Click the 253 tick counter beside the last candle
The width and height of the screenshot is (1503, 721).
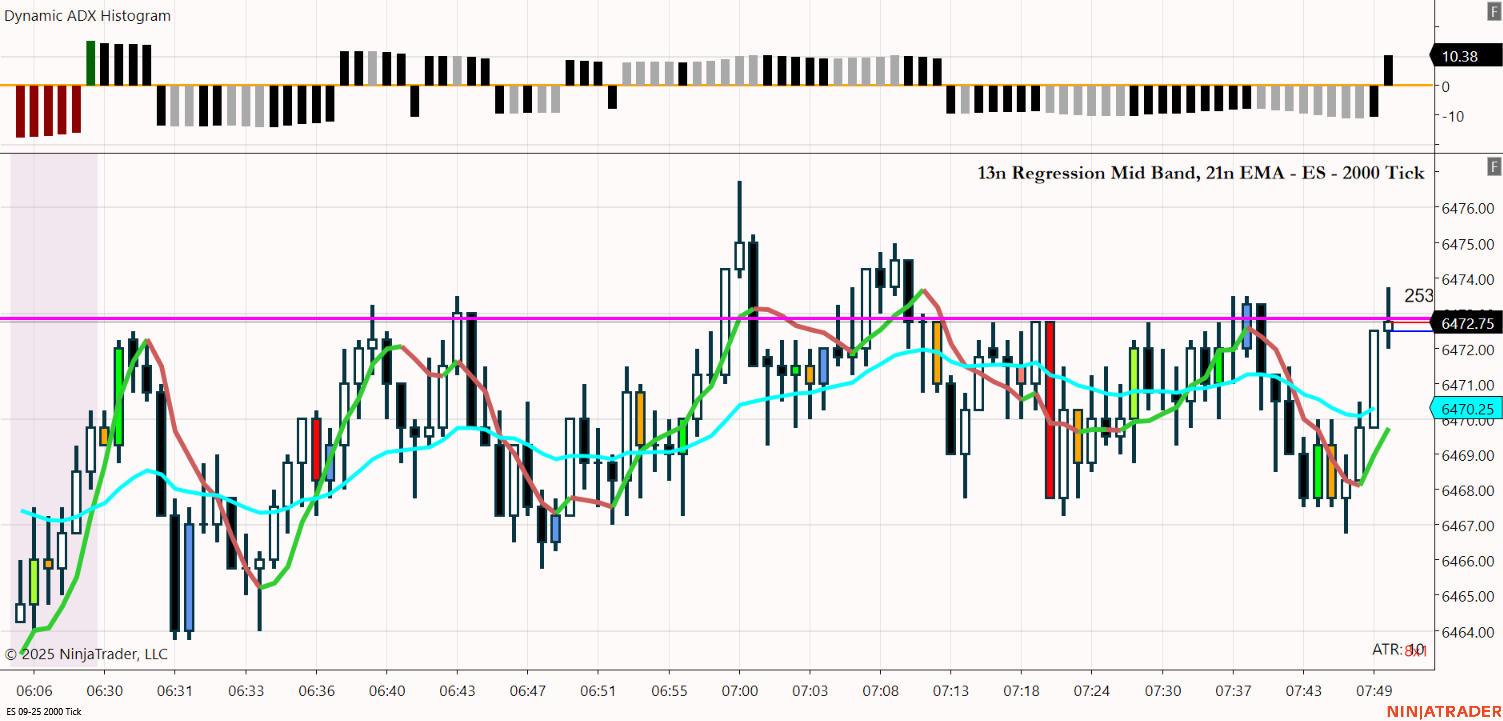pyautogui.click(x=1419, y=296)
